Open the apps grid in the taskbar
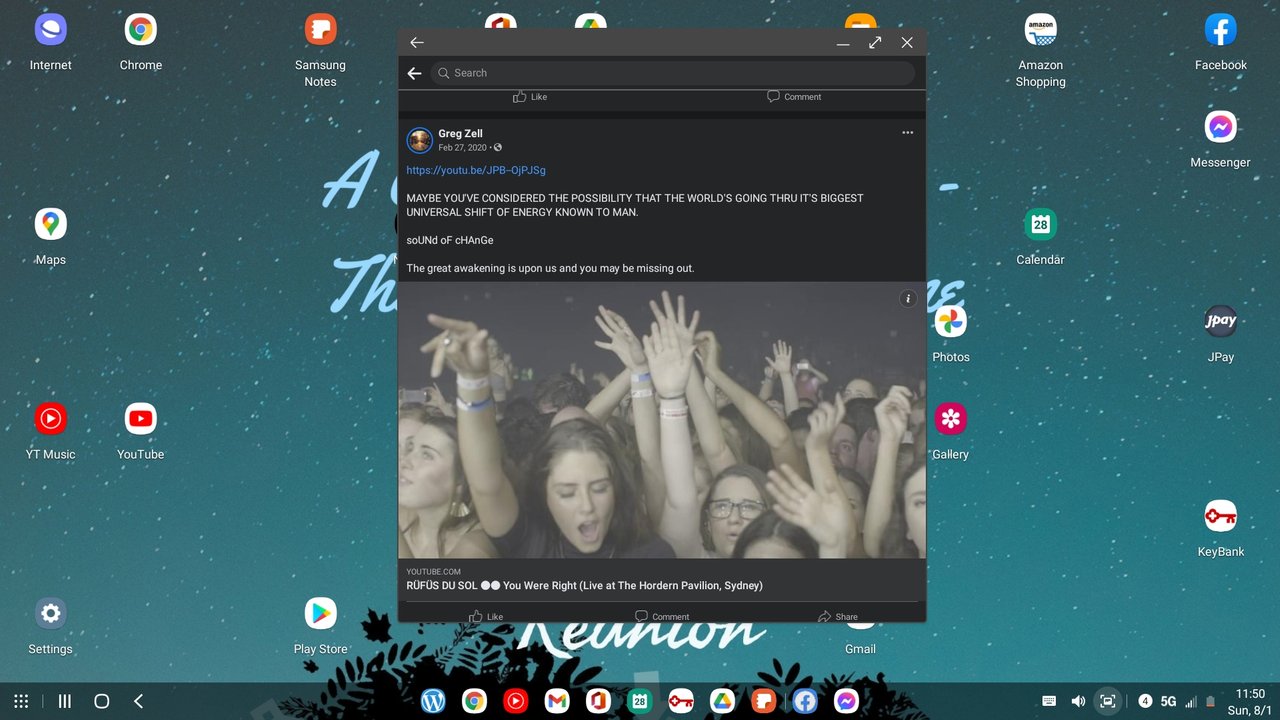Viewport: 1280px width, 720px height. [21, 702]
